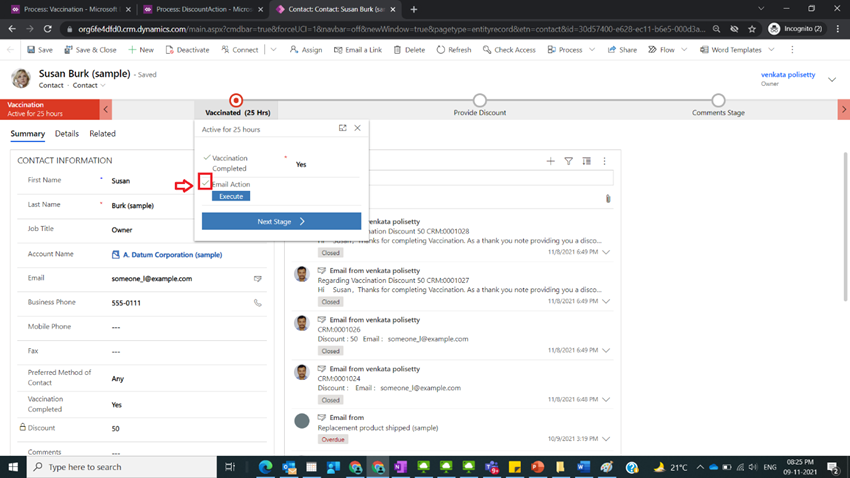The width and height of the screenshot is (850, 478).
Task: Open Check Access
Action: coord(509,50)
